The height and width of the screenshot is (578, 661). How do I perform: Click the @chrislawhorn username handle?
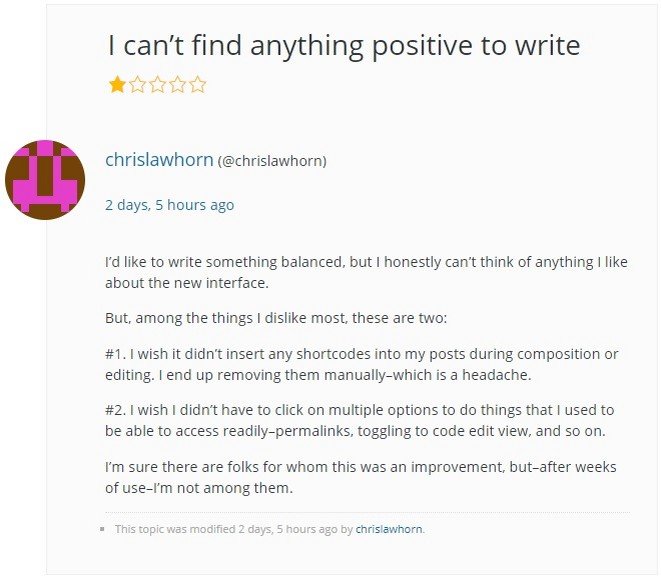[272, 161]
